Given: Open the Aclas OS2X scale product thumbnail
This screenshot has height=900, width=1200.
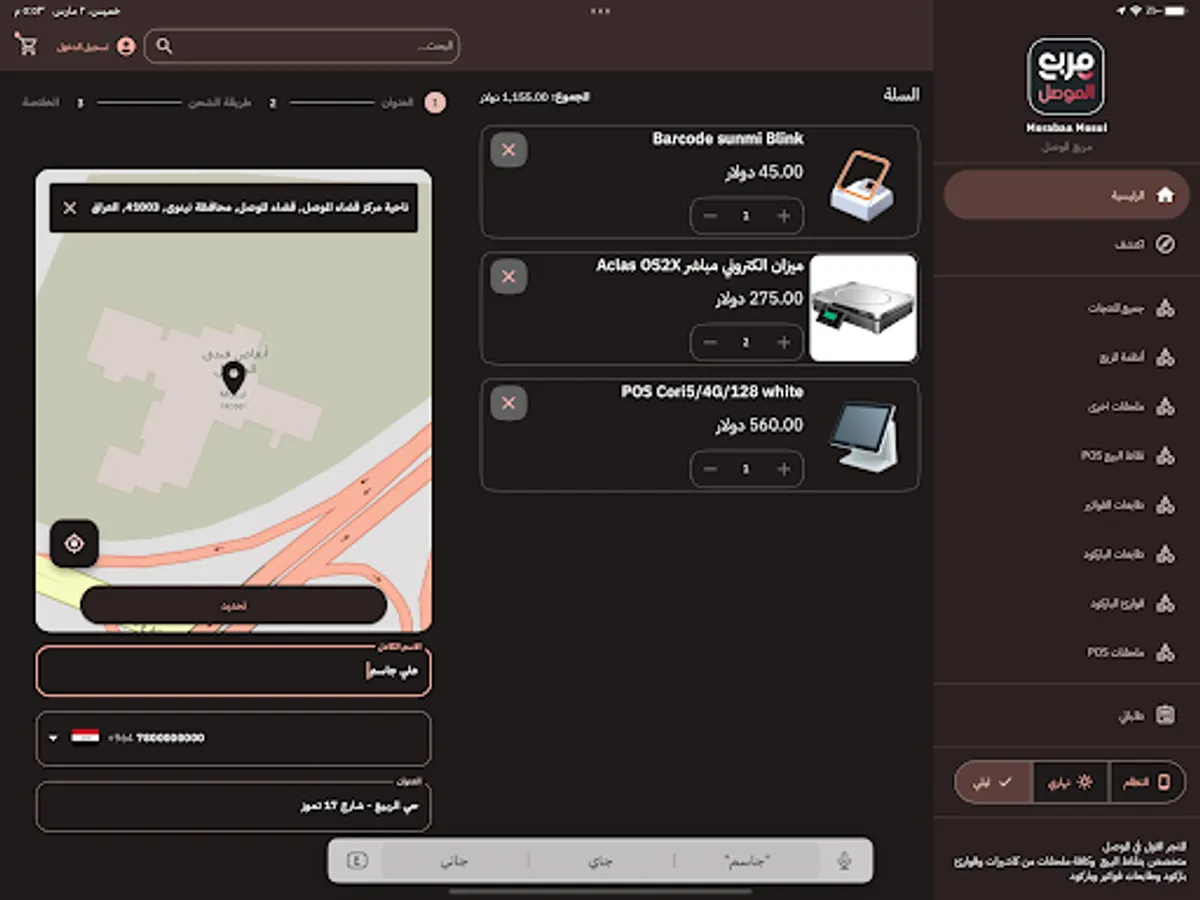Looking at the screenshot, I should (x=863, y=308).
